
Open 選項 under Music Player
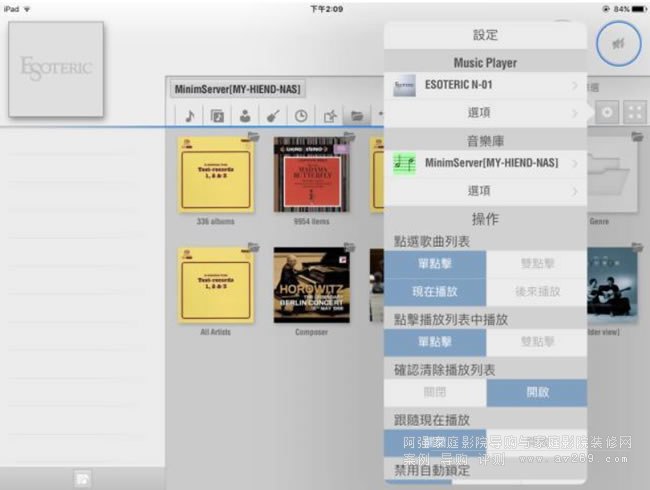[x=485, y=113]
